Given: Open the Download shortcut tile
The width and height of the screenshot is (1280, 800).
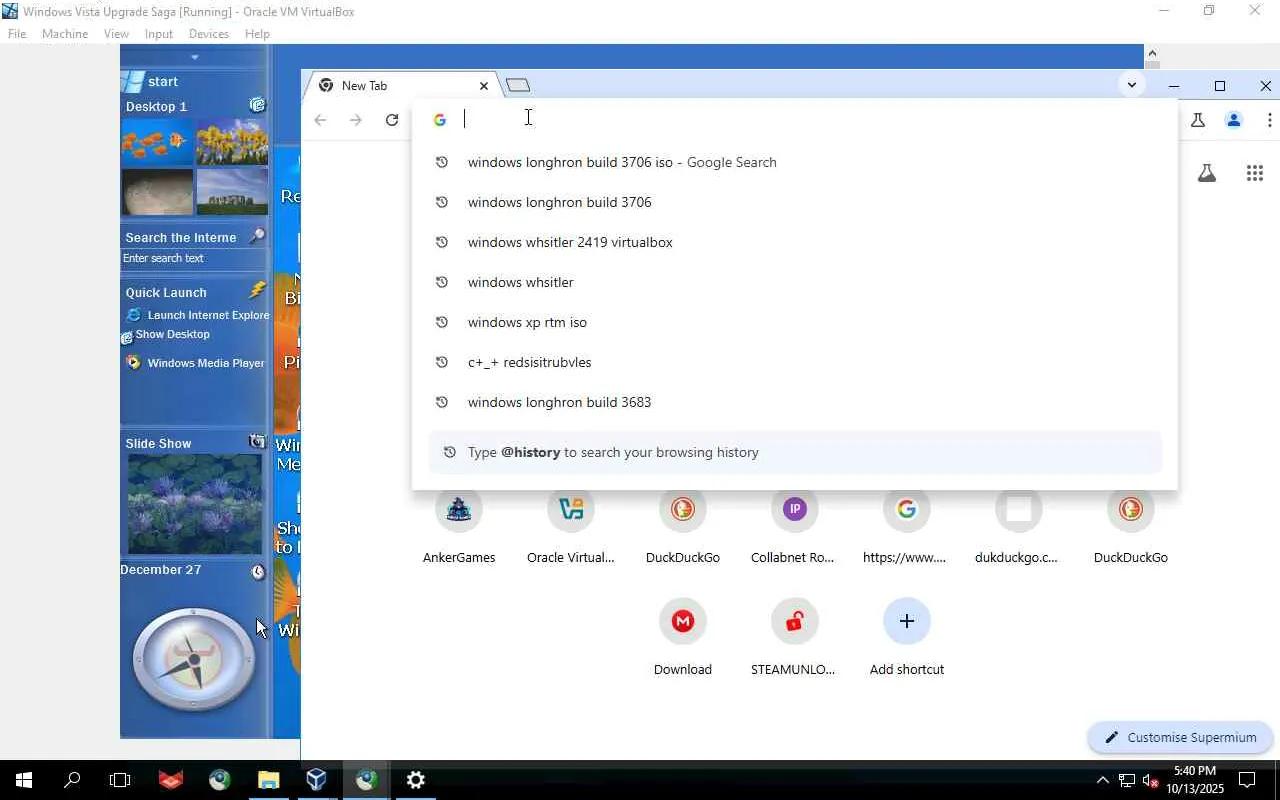Looking at the screenshot, I should tap(683, 637).
